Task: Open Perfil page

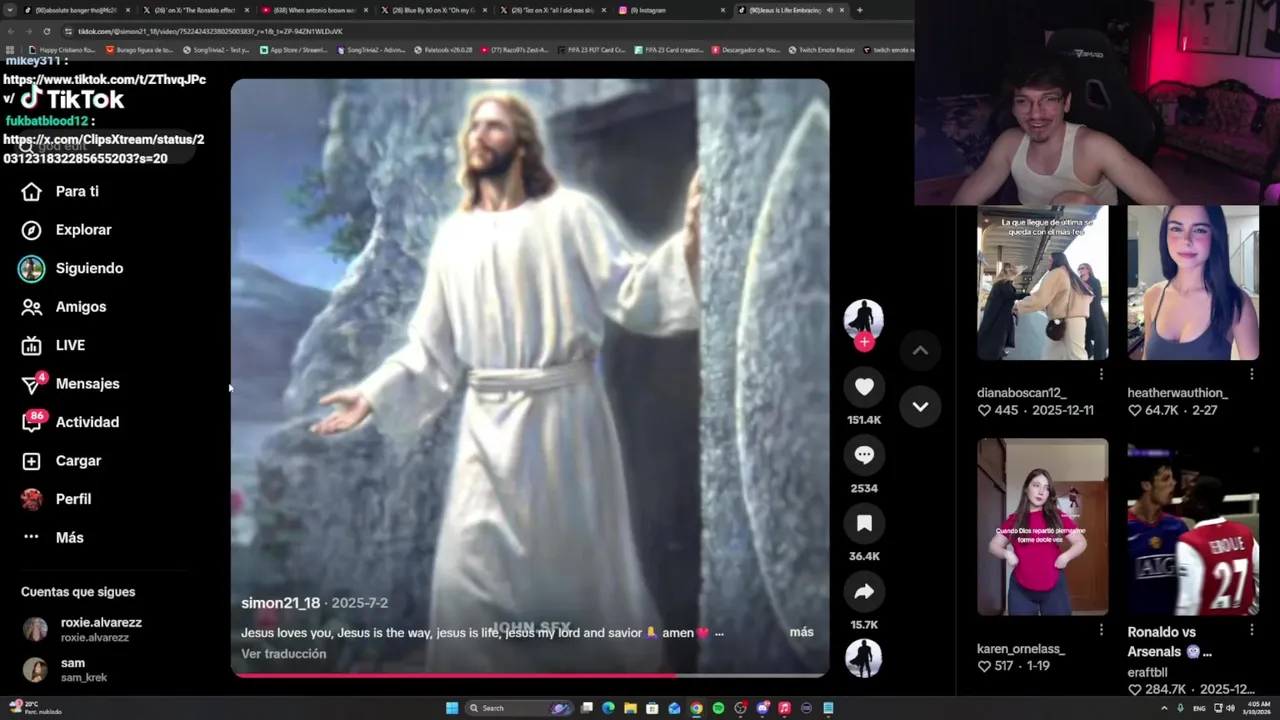Action: point(57,499)
